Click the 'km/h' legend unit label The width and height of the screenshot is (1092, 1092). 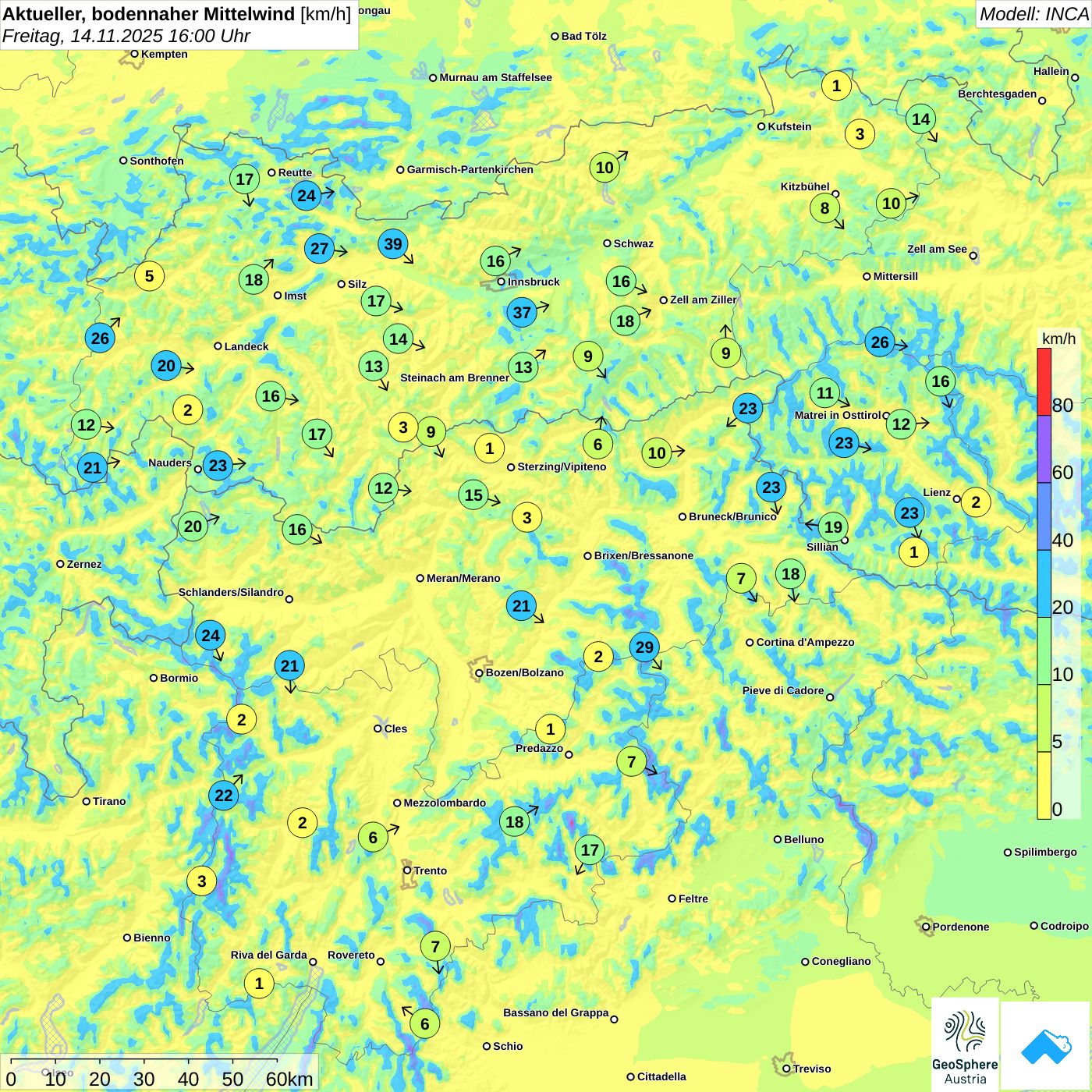(x=1058, y=338)
